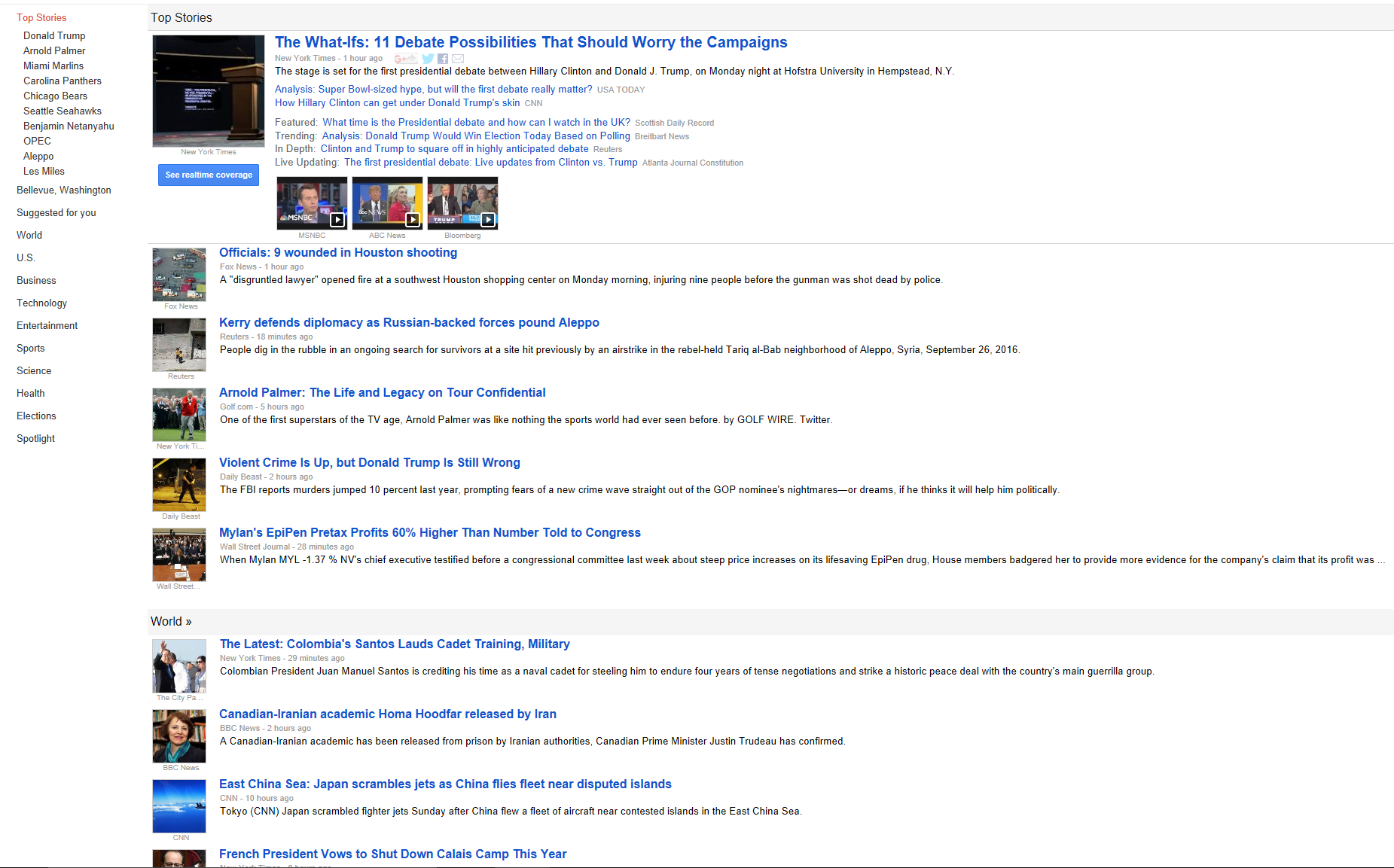Open Seattle Seahawks topic
This screenshot has height=868, width=1394.
point(63,111)
